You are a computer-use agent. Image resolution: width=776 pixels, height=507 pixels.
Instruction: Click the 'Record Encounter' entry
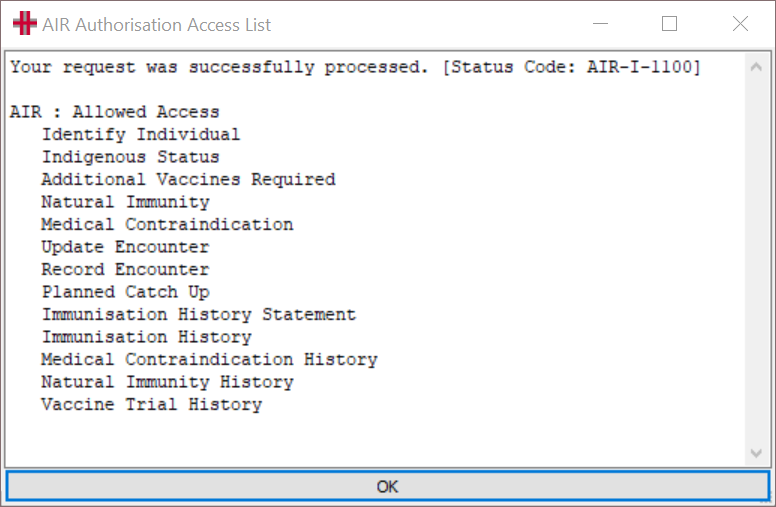click(x=125, y=269)
